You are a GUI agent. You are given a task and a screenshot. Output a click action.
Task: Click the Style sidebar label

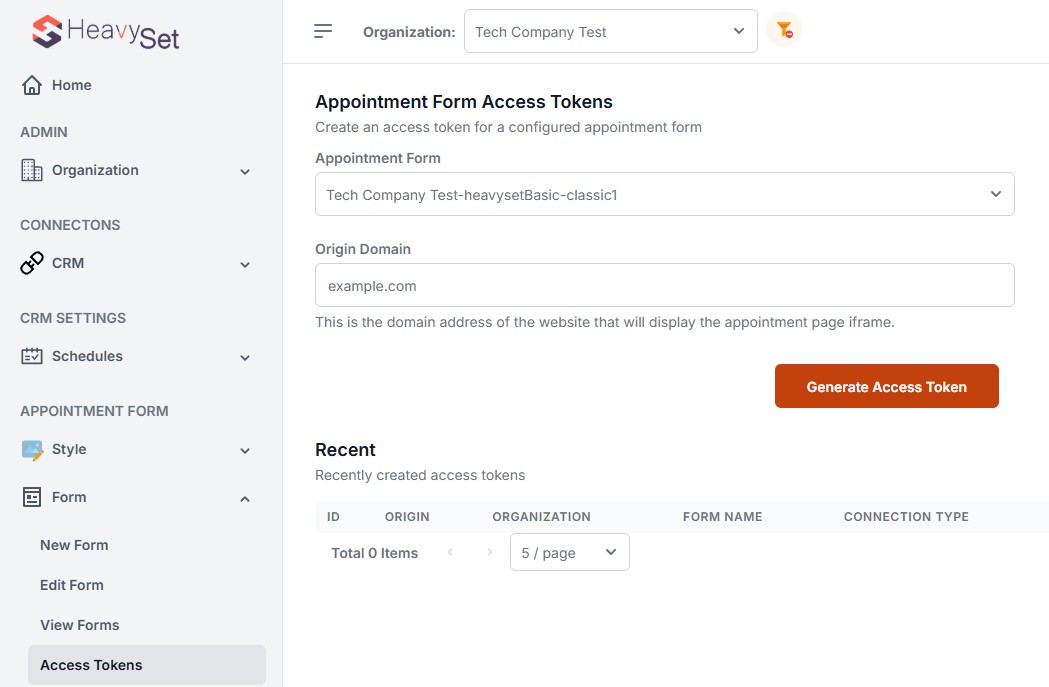pyautogui.click(x=69, y=449)
